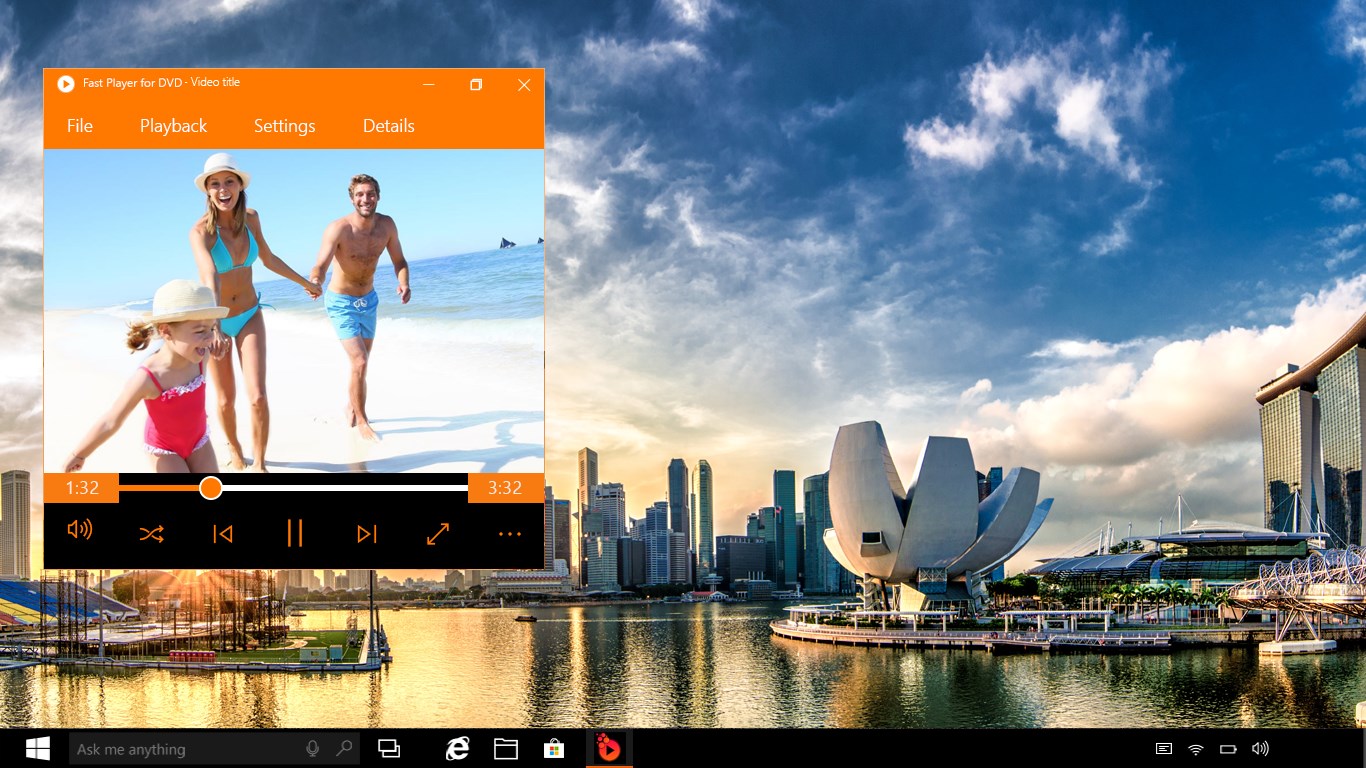Open the Settings menu
1366x768 pixels.
point(284,125)
